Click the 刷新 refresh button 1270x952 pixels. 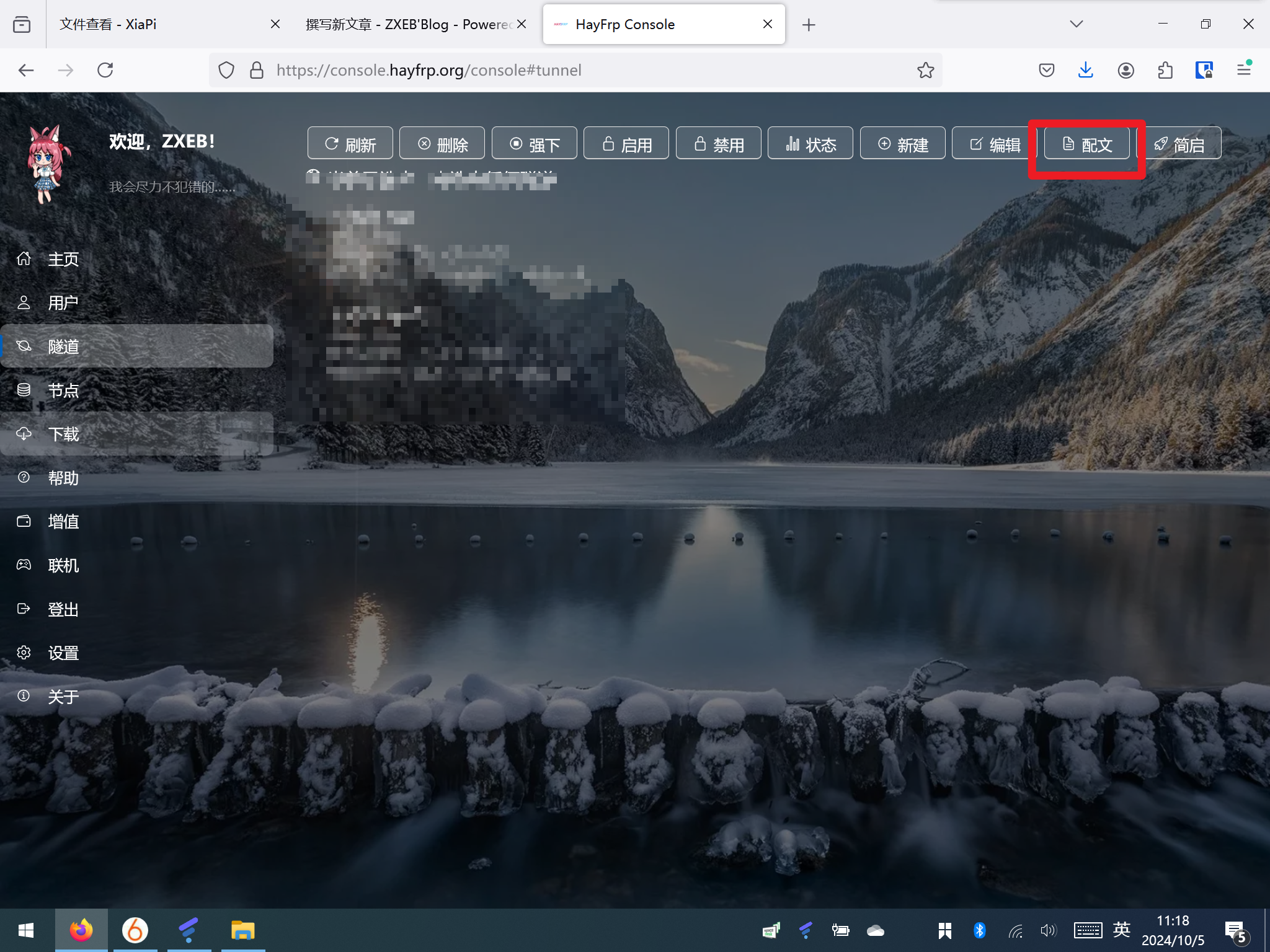350,144
